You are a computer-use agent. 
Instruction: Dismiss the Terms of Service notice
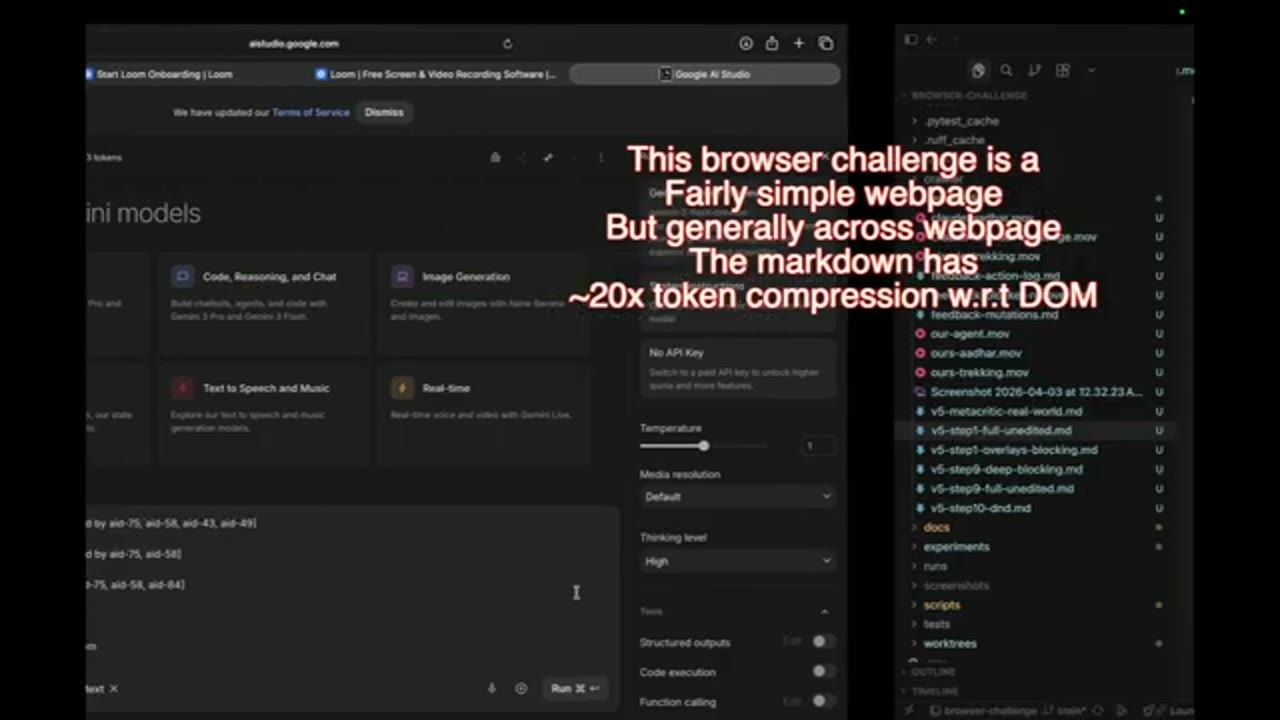[x=384, y=112]
